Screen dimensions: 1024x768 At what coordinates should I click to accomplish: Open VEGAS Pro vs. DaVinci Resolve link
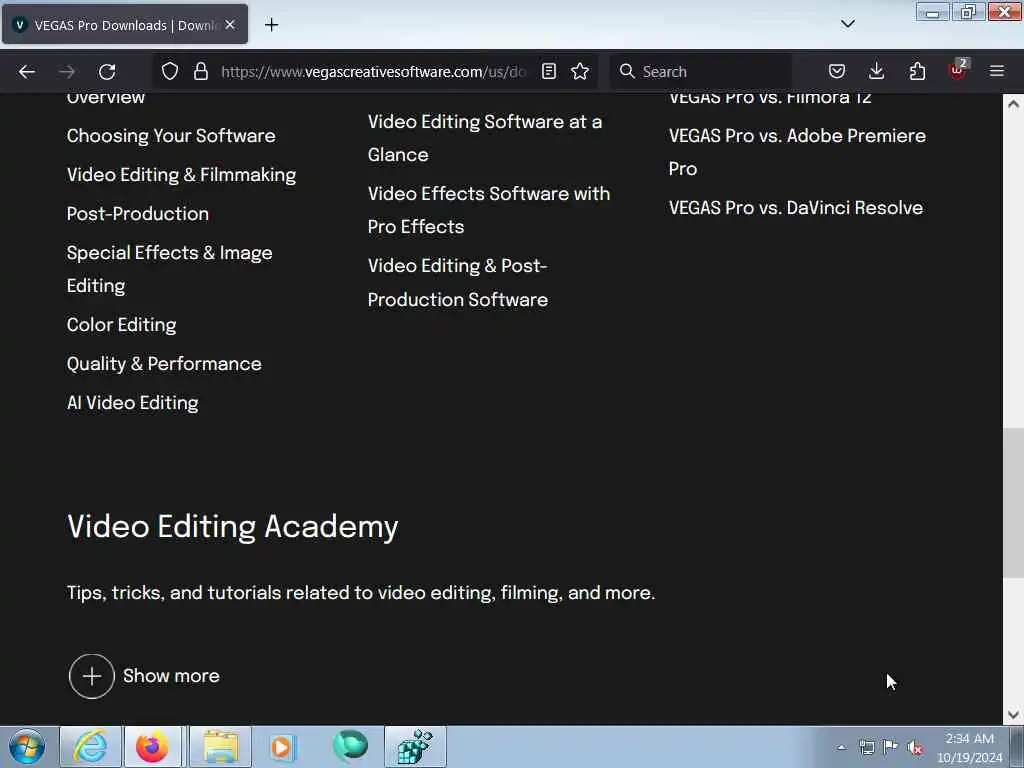click(795, 208)
